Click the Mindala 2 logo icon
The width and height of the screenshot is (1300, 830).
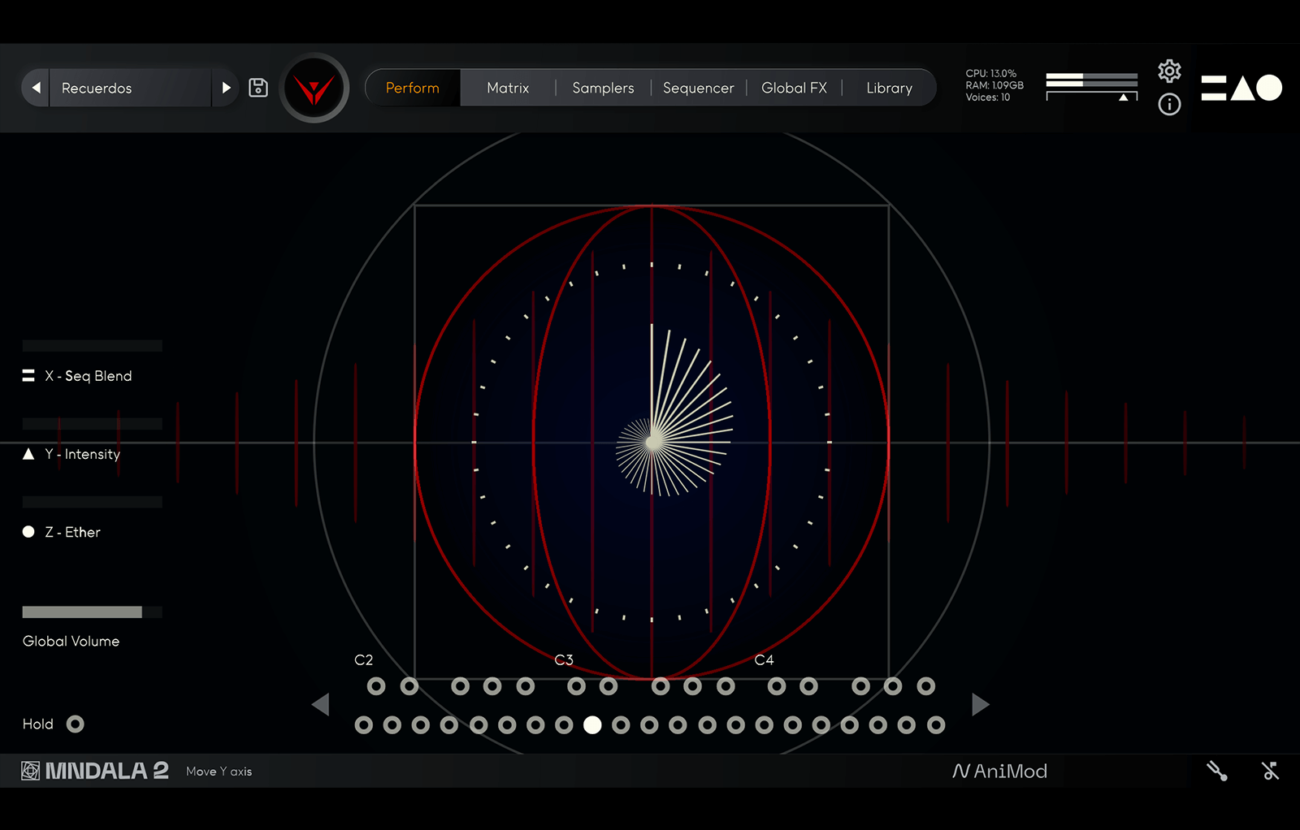click(31, 771)
